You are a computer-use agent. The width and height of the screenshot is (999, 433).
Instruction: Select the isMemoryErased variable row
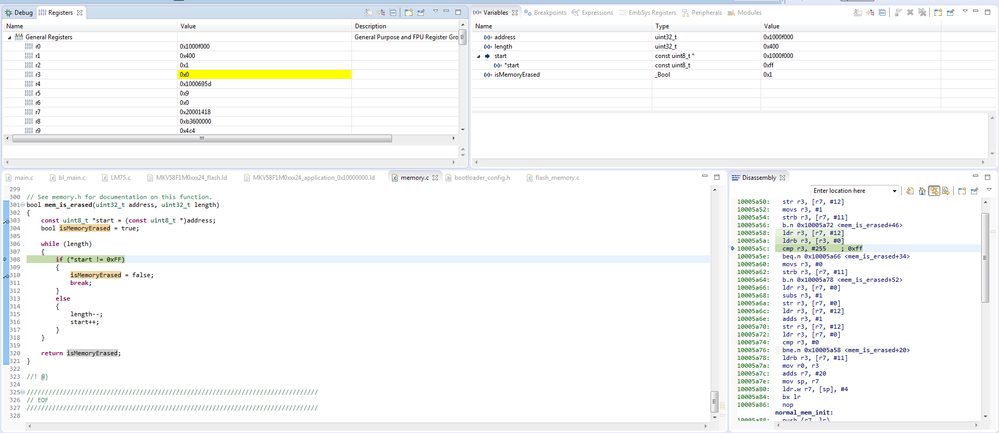pos(733,75)
